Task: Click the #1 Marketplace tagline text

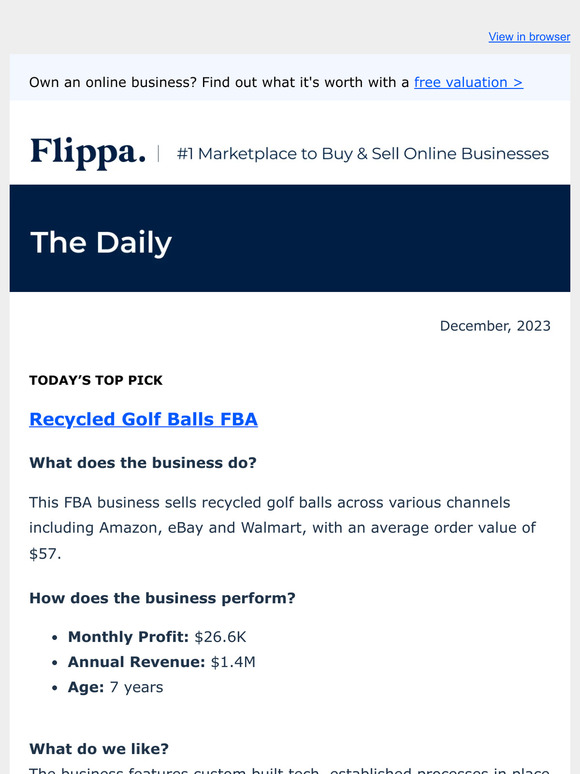Action: pyautogui.click(x=363, y=154)
